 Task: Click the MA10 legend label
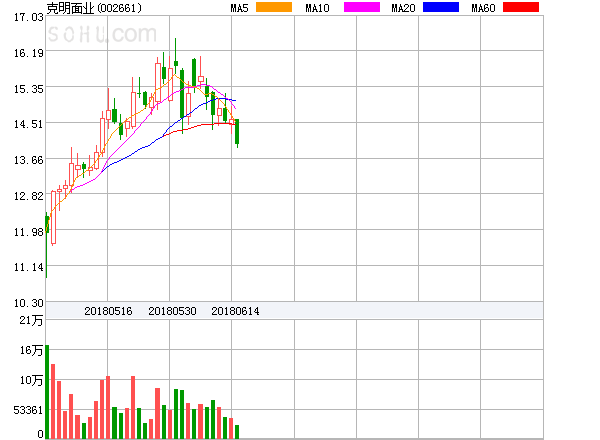coord(317,8)
